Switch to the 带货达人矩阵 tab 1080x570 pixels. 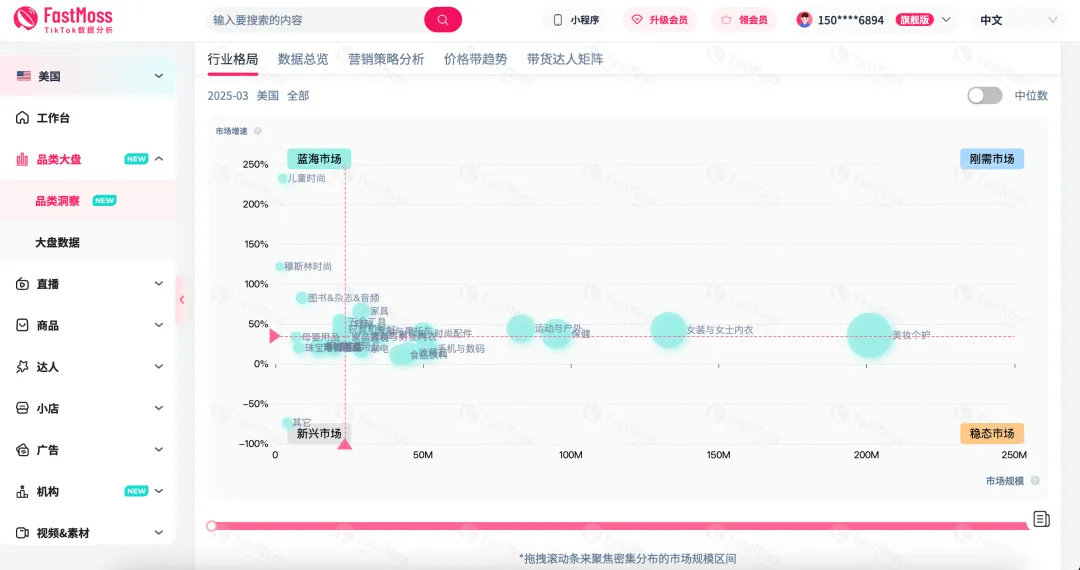[x=565, y=59]
